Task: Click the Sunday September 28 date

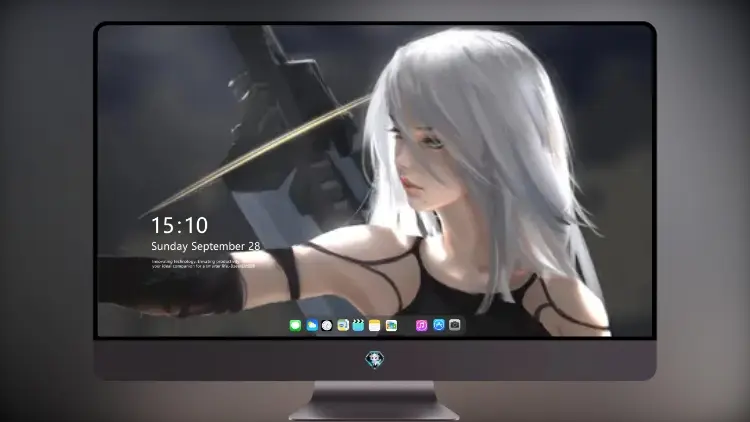Action: 206,246
